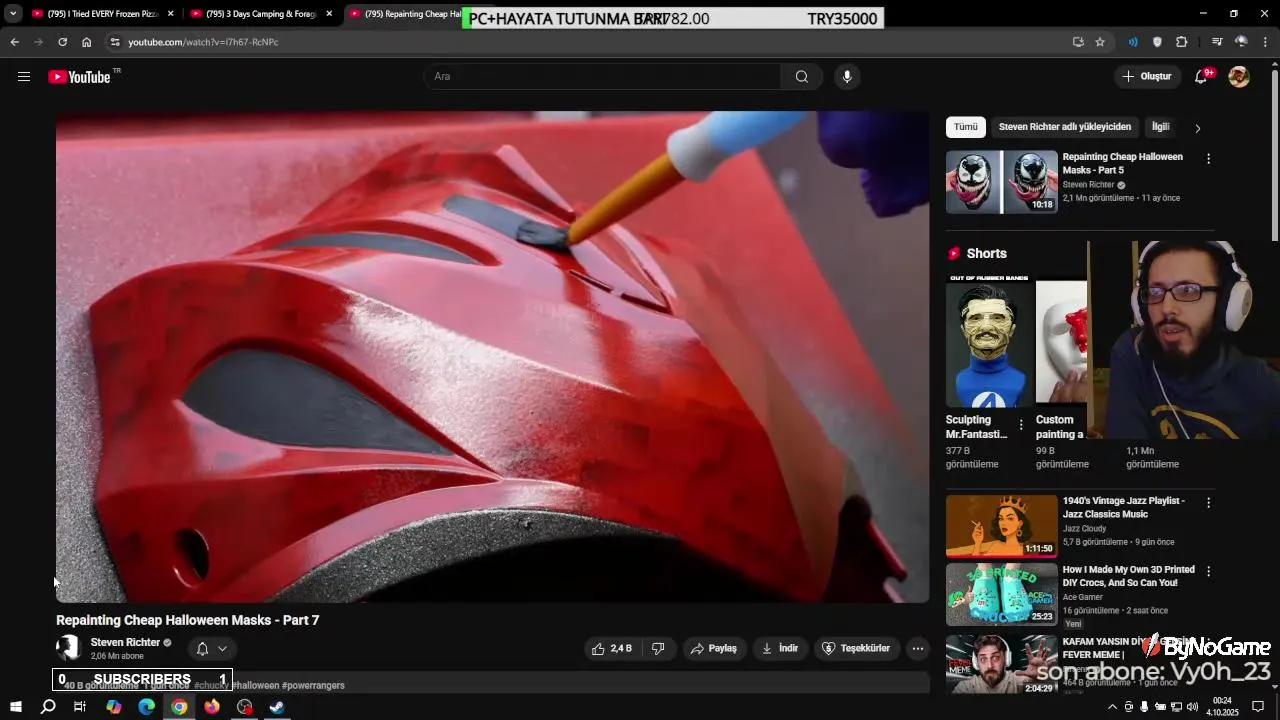
Task: Click the search magnifier button
Action: [x=802, y=77]
